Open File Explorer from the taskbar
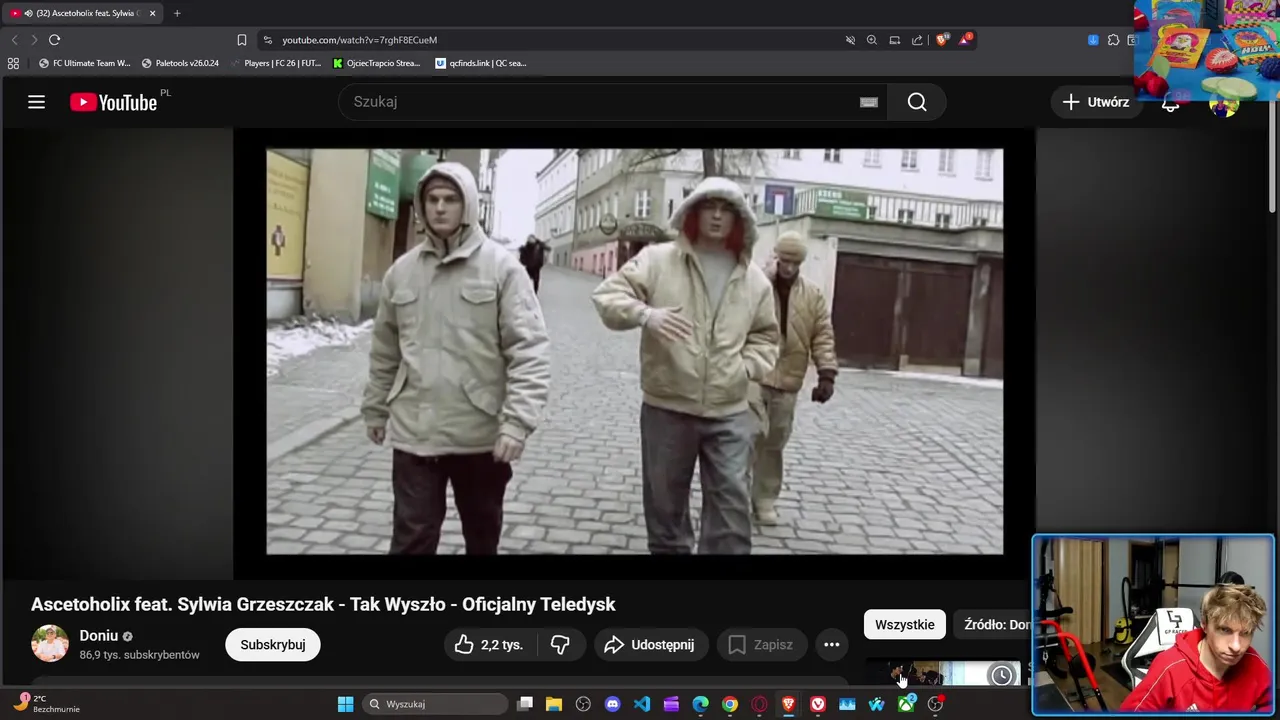The image size is (1280, 720). (554, 704)
